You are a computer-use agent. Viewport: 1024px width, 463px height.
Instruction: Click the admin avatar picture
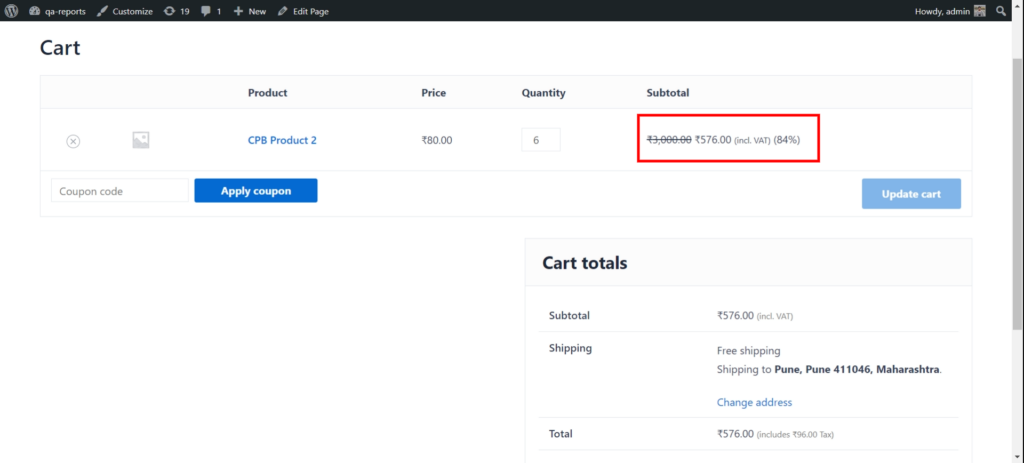[980, 11]
